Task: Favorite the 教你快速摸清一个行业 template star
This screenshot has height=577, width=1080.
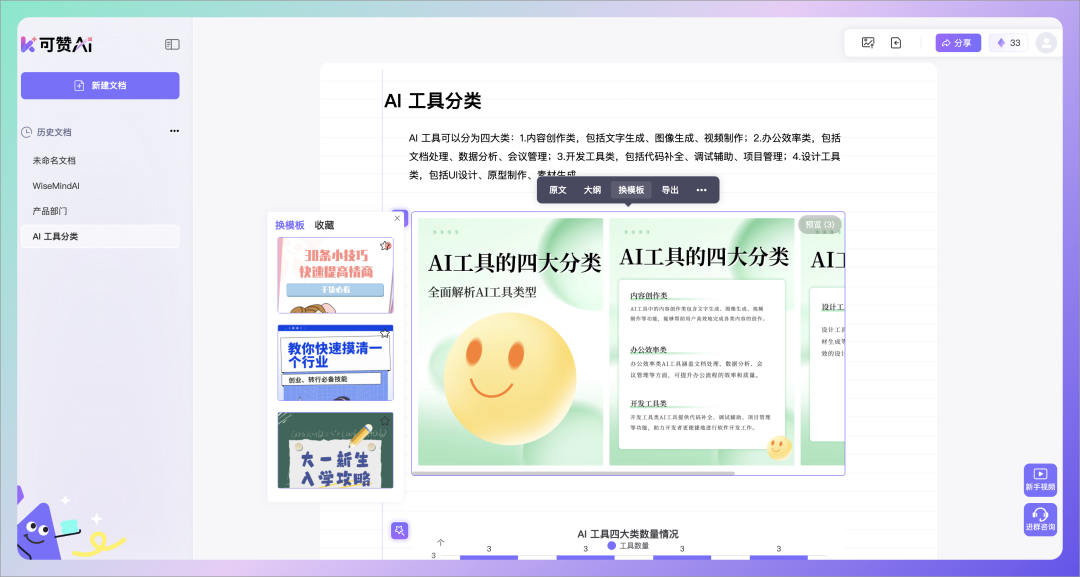Action: pyautogui.click(x=385, y=333)
